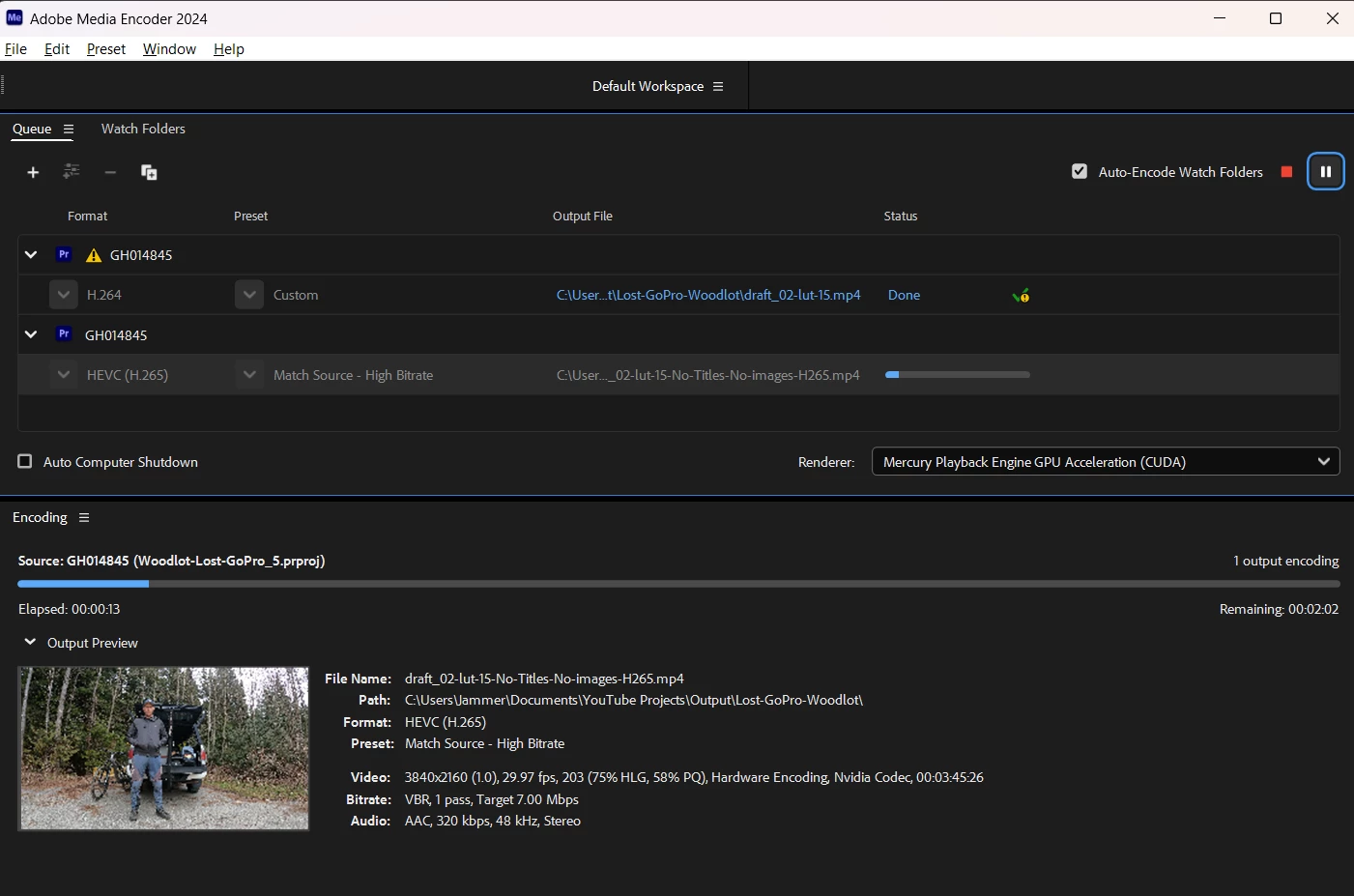
Task: Minimize the Media Encoder window
Action: (1220, 18)
